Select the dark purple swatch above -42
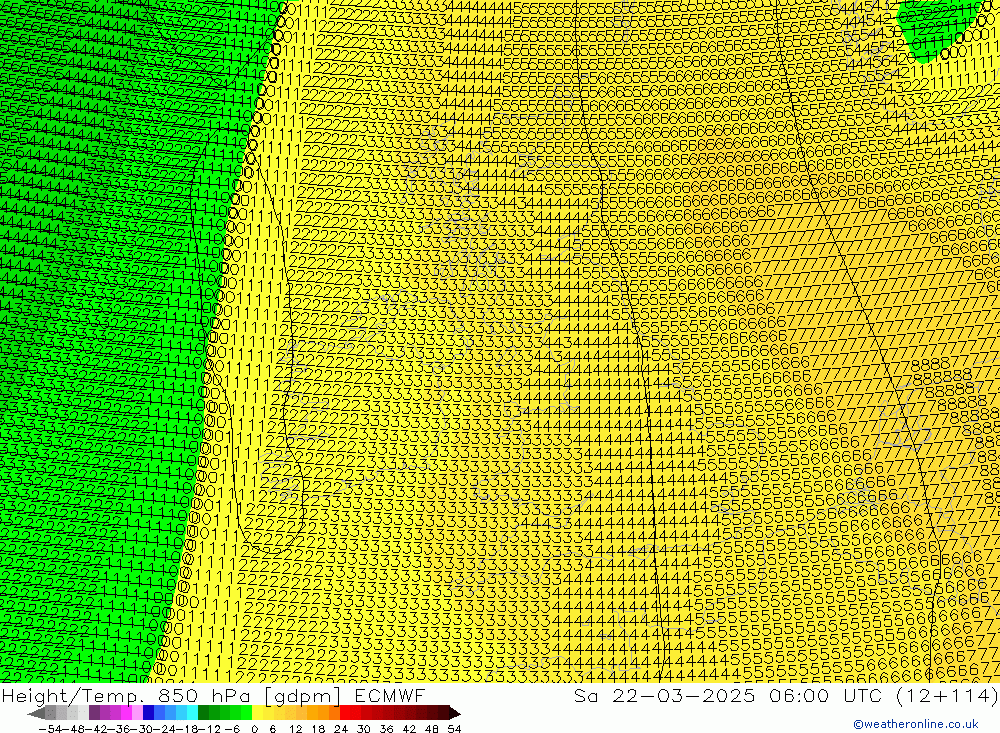This screenshot has height=733, width=1000. click(x=94, y=714)
